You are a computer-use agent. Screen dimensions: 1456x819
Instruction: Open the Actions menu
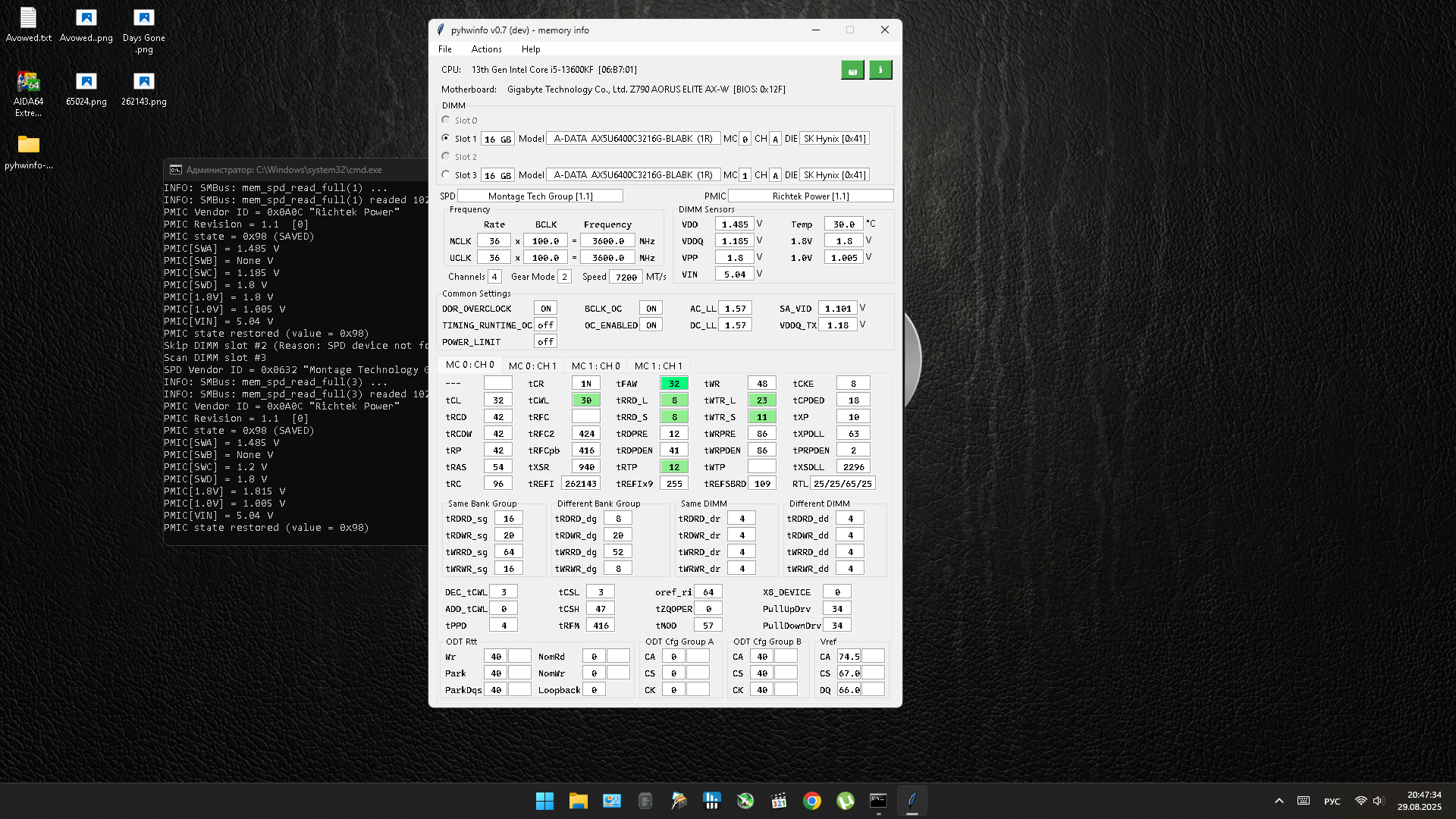pos(486,49)
